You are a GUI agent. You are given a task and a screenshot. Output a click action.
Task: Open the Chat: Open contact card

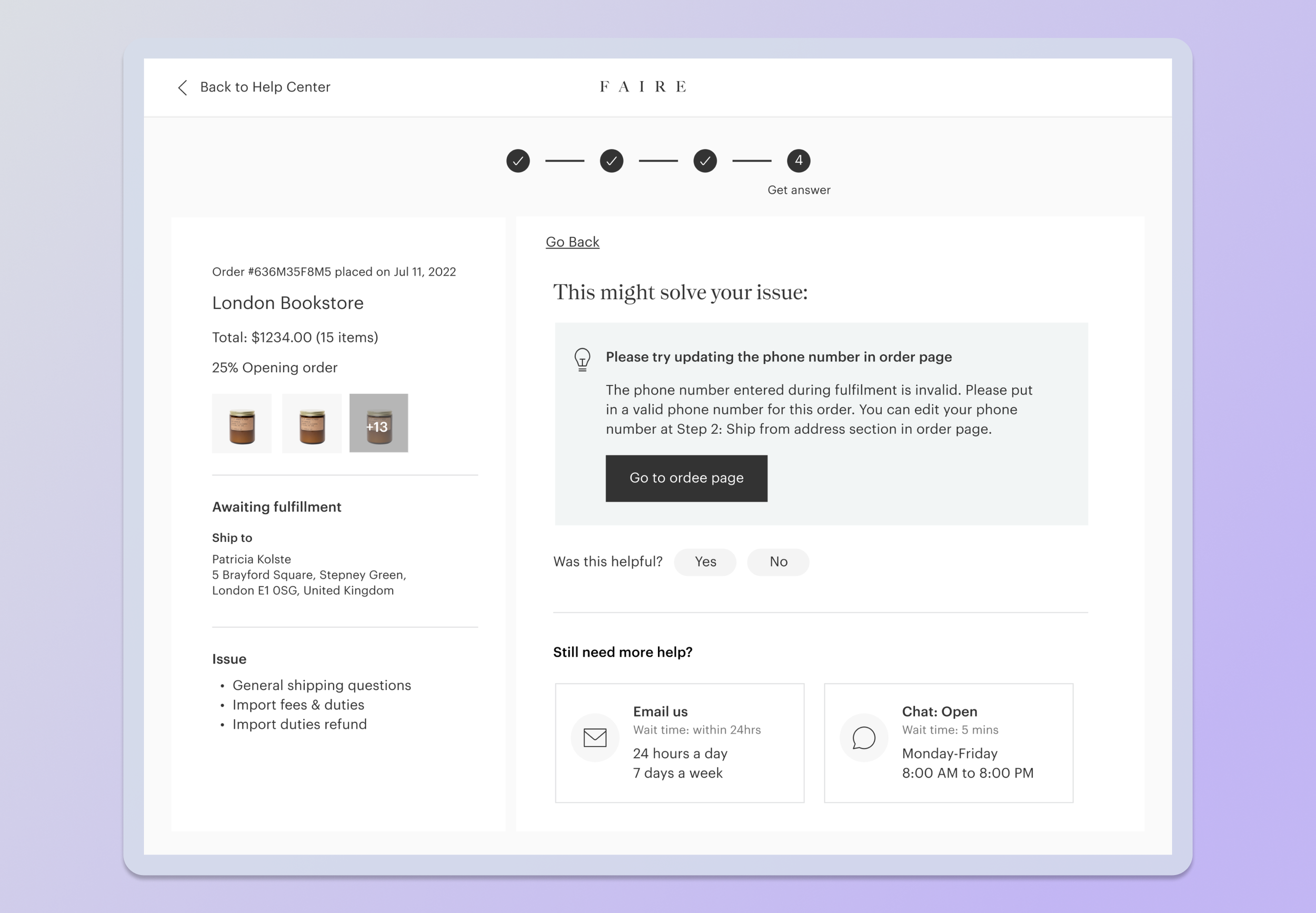[x=948, y=742]
